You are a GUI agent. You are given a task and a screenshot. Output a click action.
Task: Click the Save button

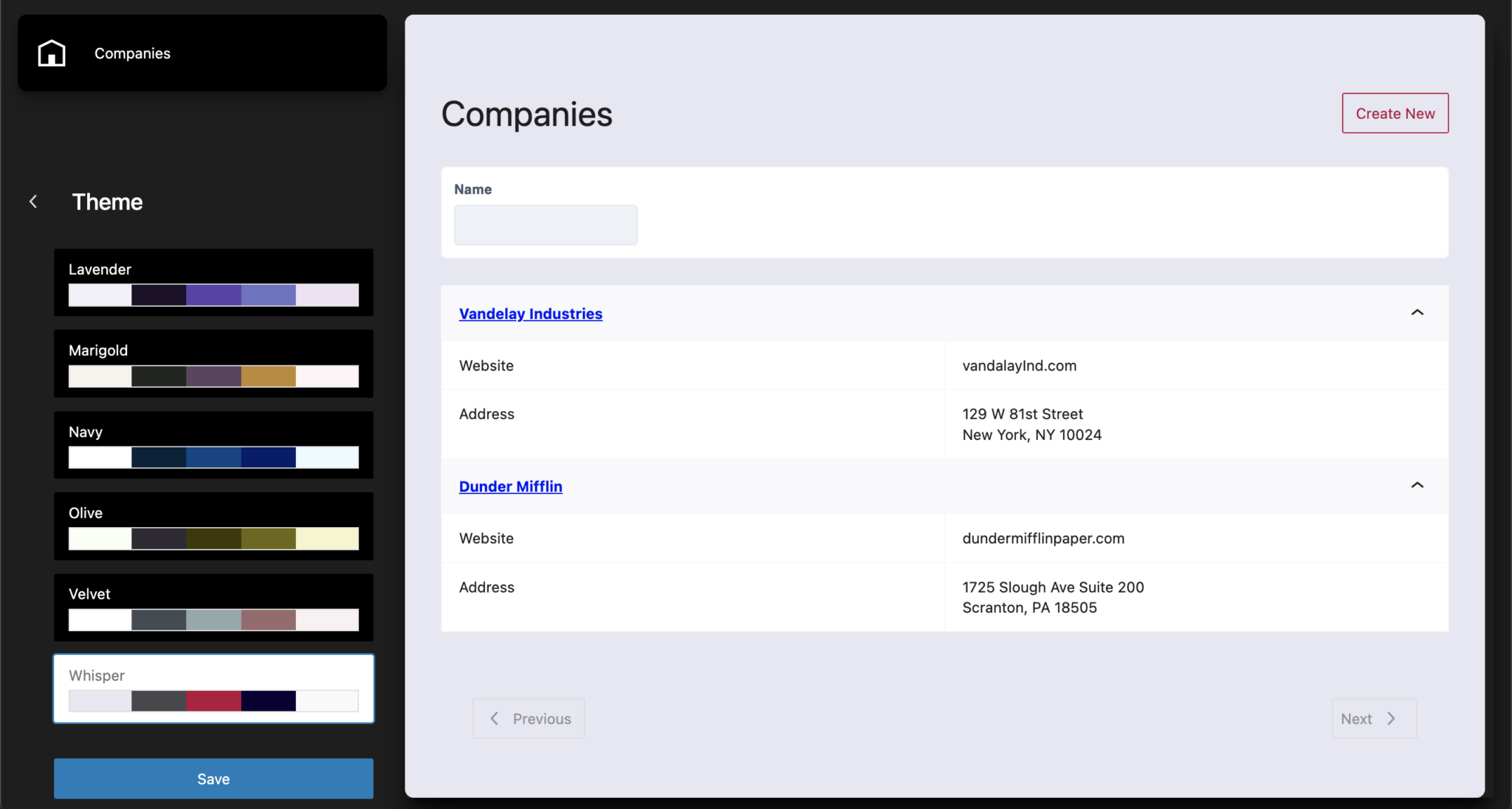[213, 778]
